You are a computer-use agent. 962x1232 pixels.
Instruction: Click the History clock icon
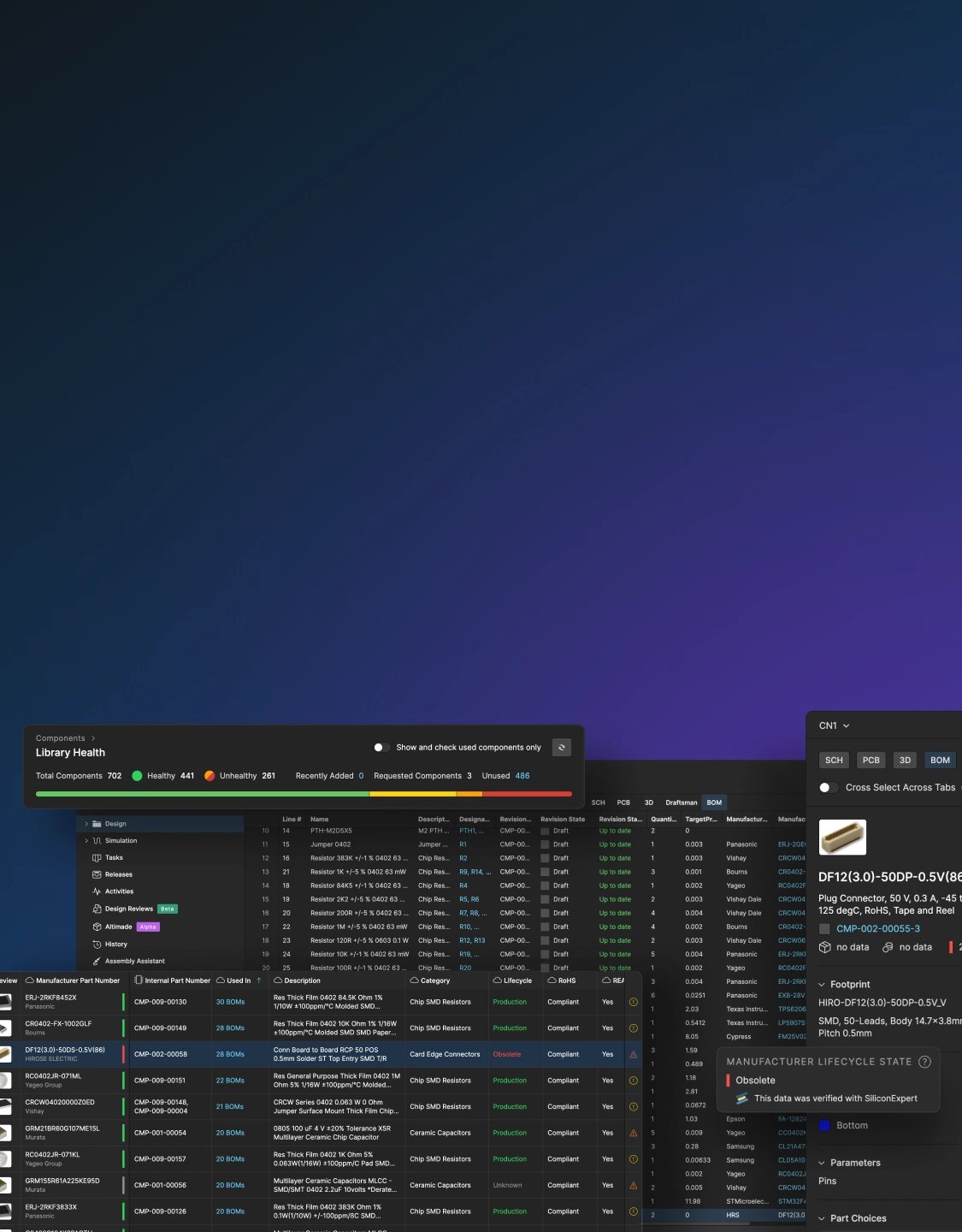(97, 945)
